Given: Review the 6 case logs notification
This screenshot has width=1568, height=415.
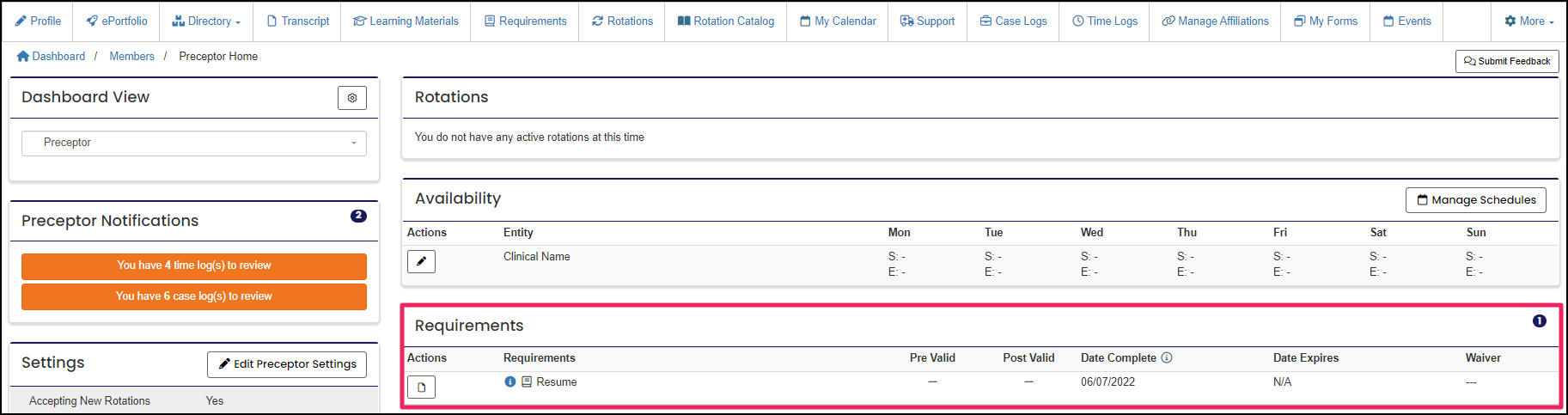Looking at the screenshot, I should 194,296.
